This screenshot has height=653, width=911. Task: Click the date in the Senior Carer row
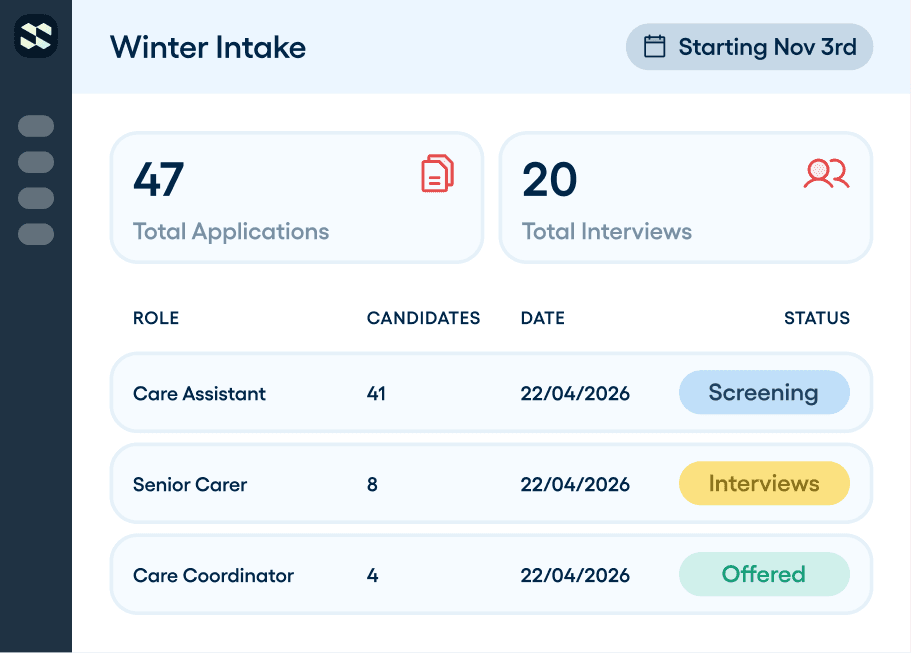pyautogui.click(x=575, y=485)
